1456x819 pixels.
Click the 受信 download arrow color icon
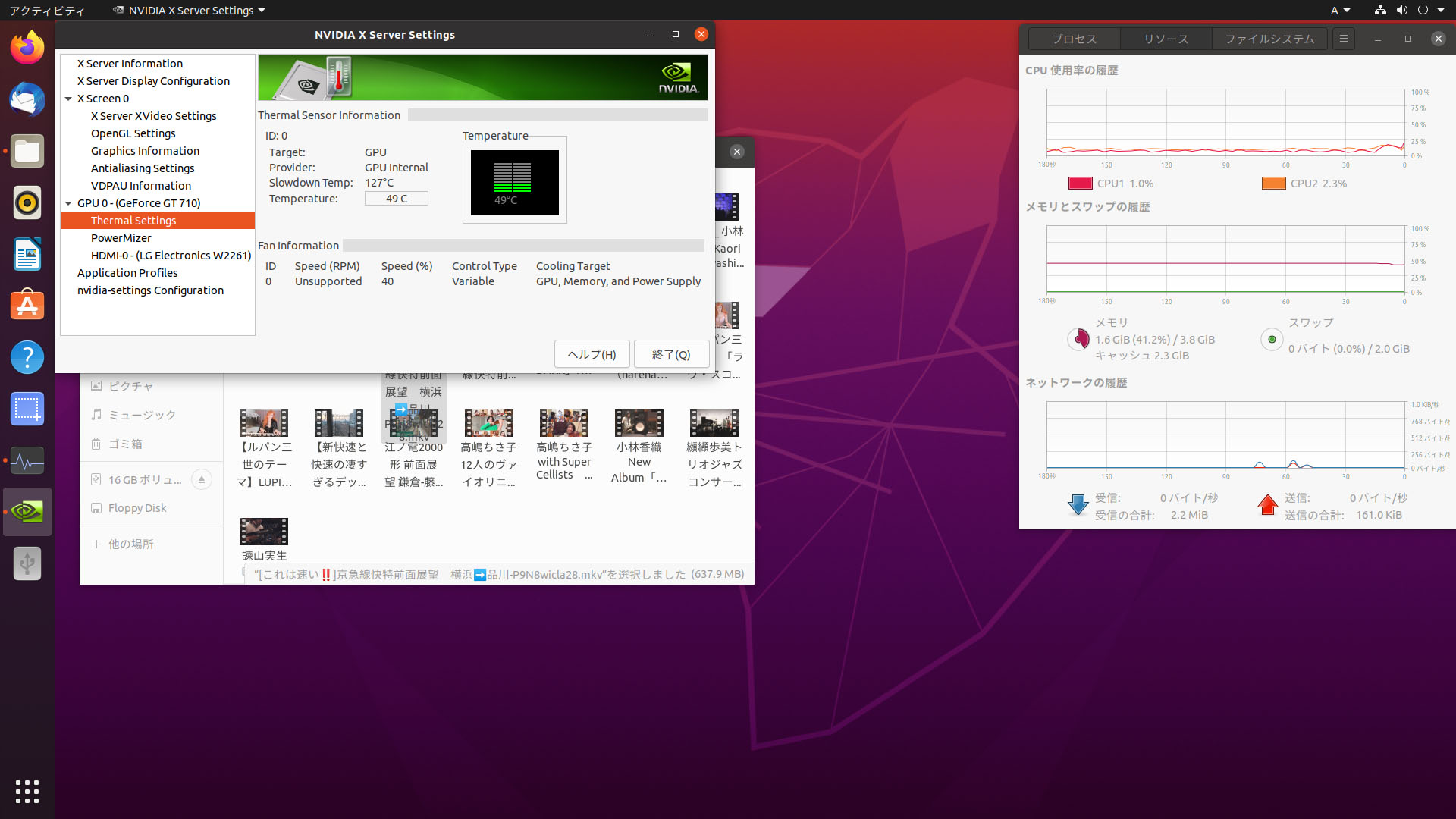coord(1078,506)
